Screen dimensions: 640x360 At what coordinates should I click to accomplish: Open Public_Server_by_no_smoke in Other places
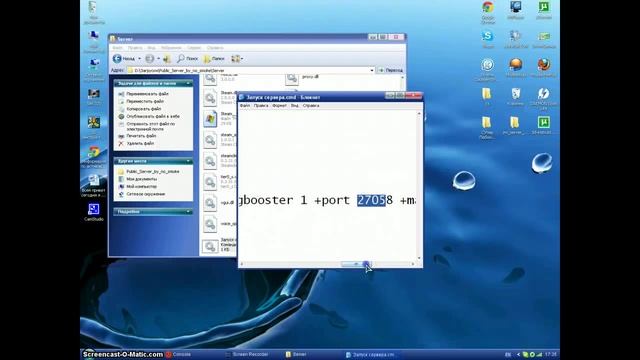pyautogui.click(x=153, y=171)
